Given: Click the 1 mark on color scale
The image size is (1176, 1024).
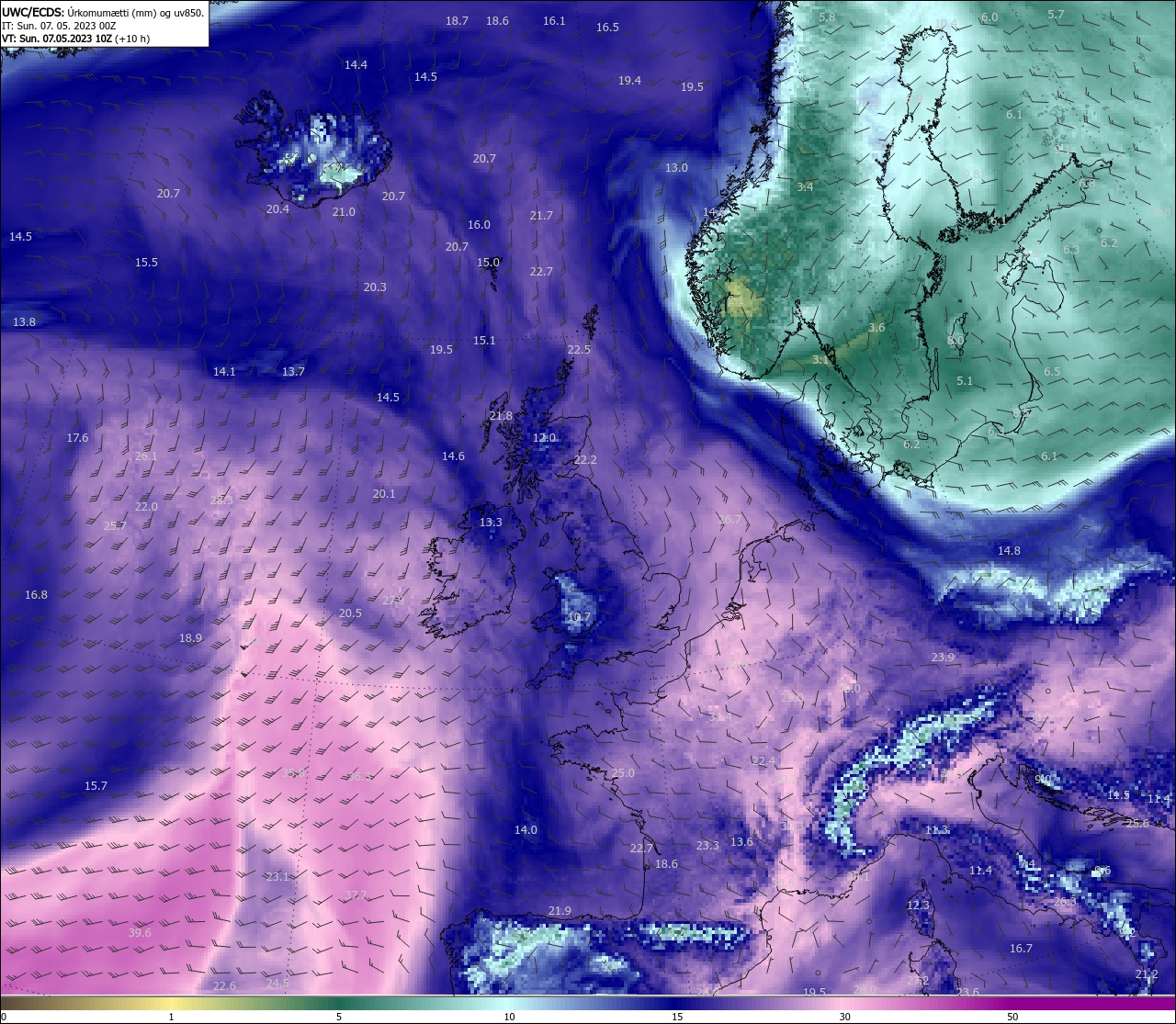Looking at the screenshot, I should [x=171, y=1017].
